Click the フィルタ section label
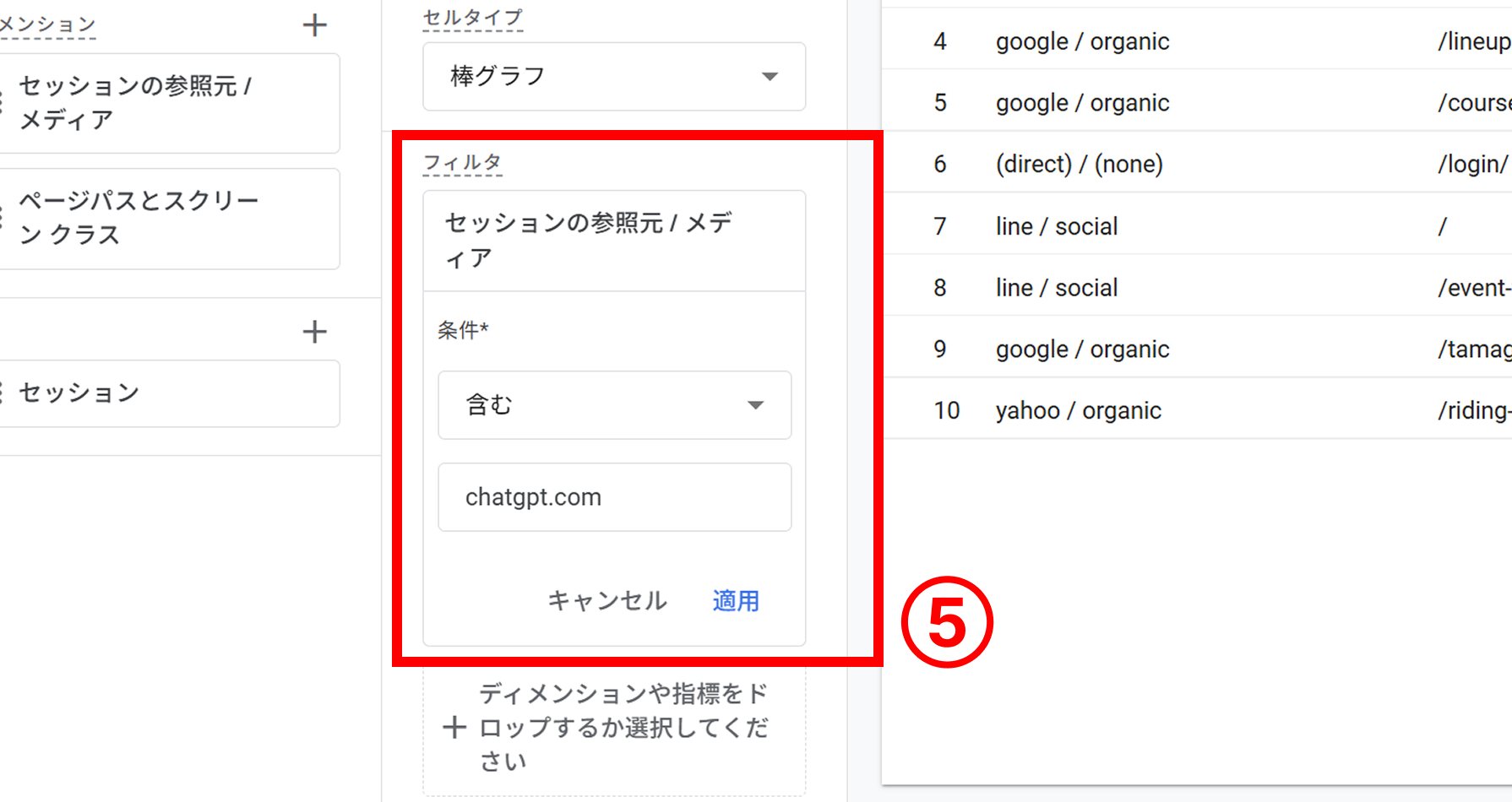 [x=462, y=163]
